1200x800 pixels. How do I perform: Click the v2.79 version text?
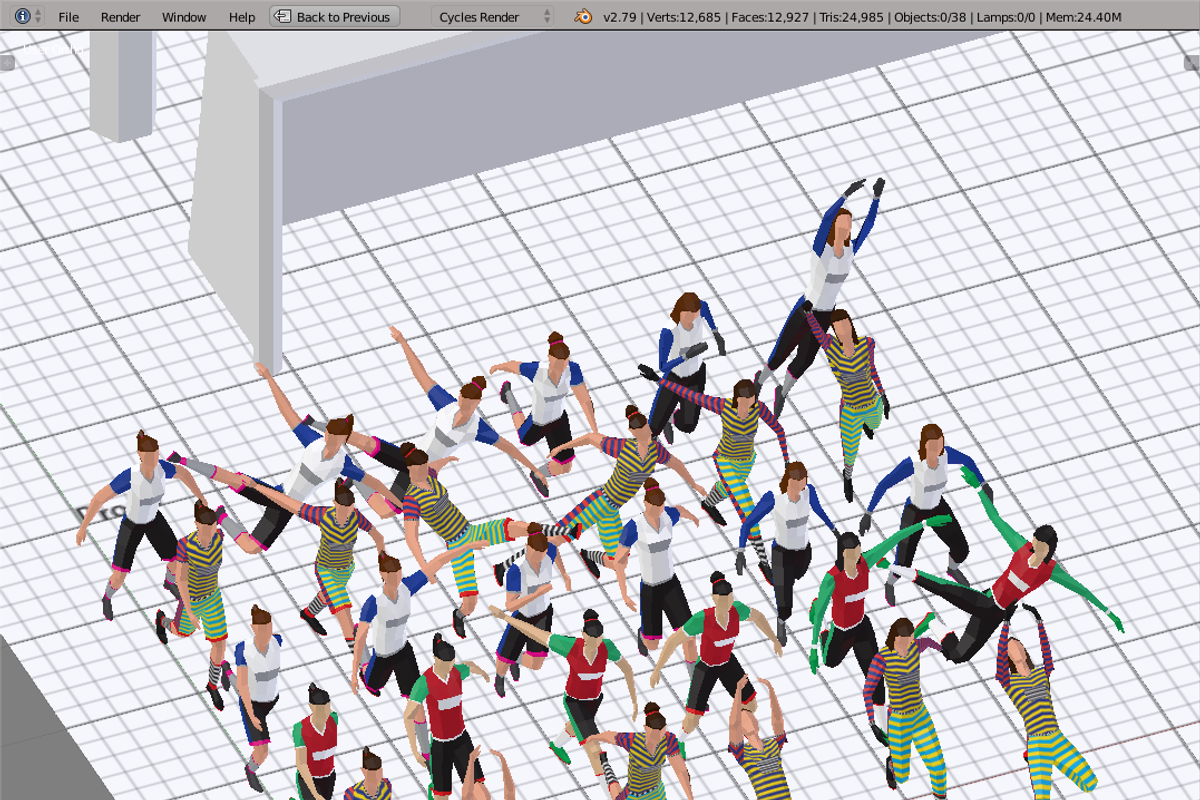621,17
